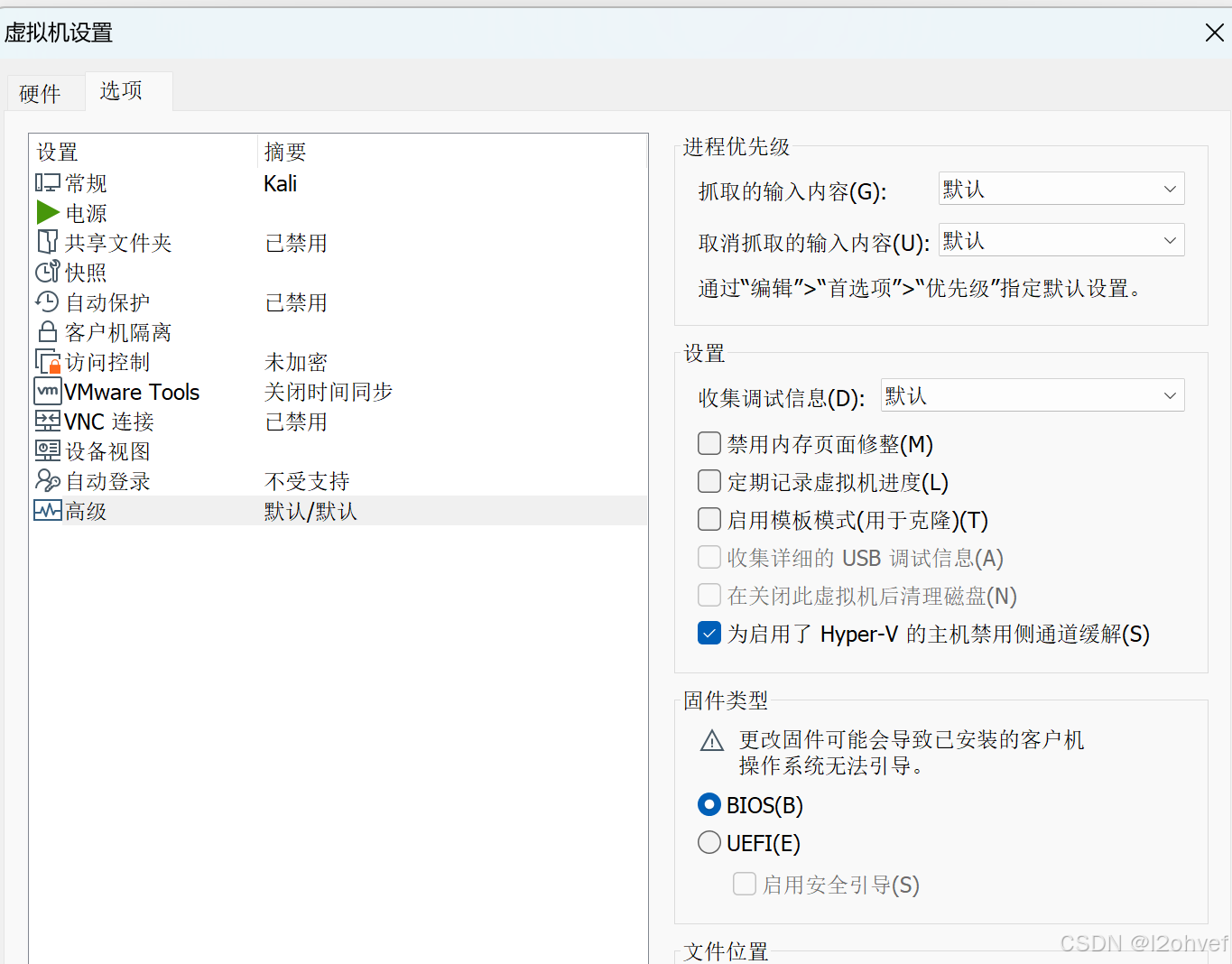Close the 虚拟机设置 dialog

pos(1215,33)
